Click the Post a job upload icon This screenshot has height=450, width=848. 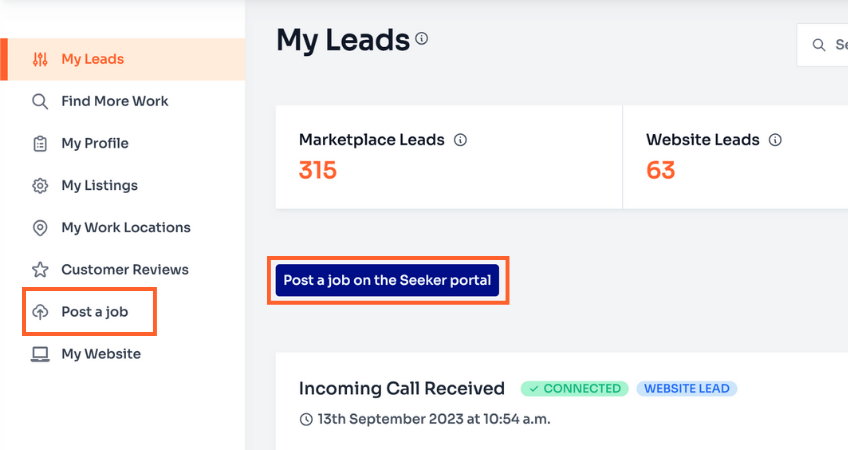tap(40, 312)
